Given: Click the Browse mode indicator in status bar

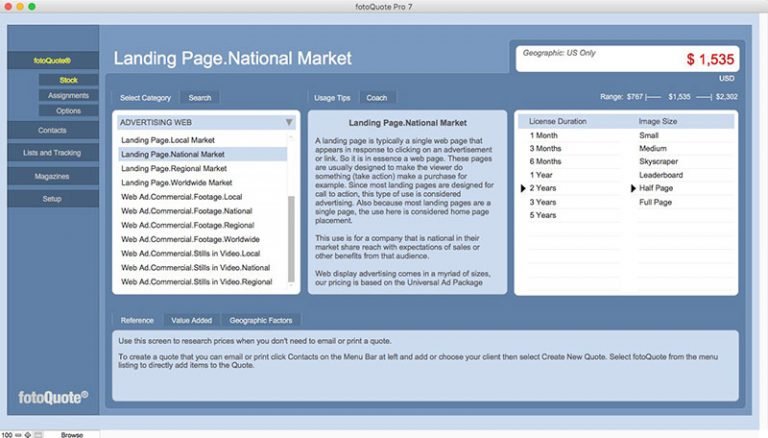Looking at the screenshot, I should pos(72,435).
